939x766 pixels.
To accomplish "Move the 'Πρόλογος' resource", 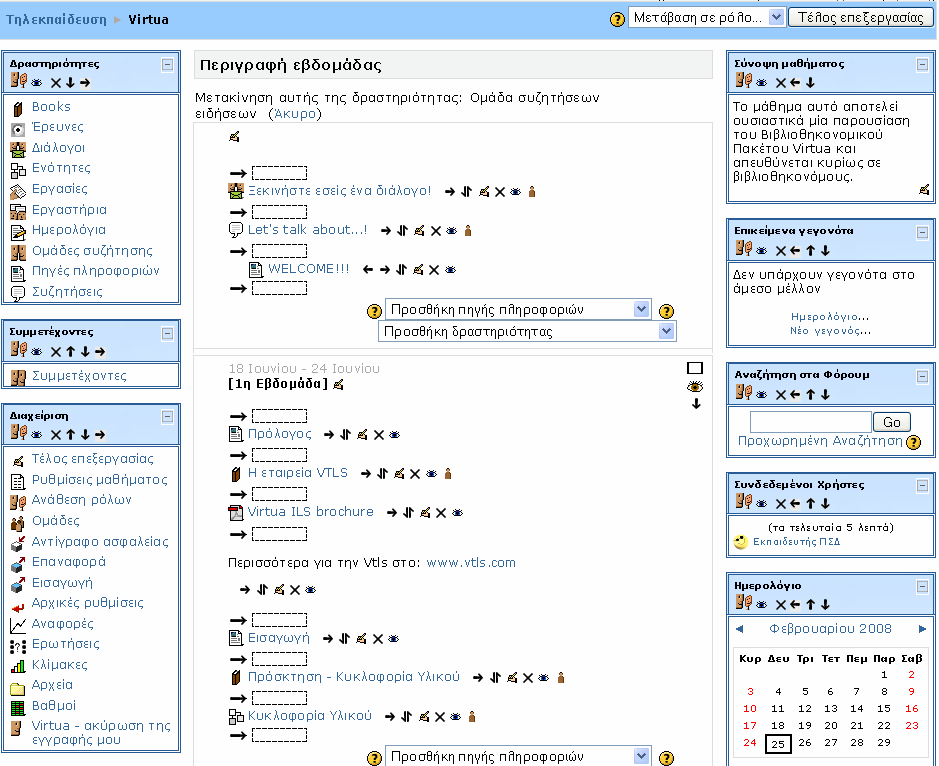I will (x=345, y=435).
